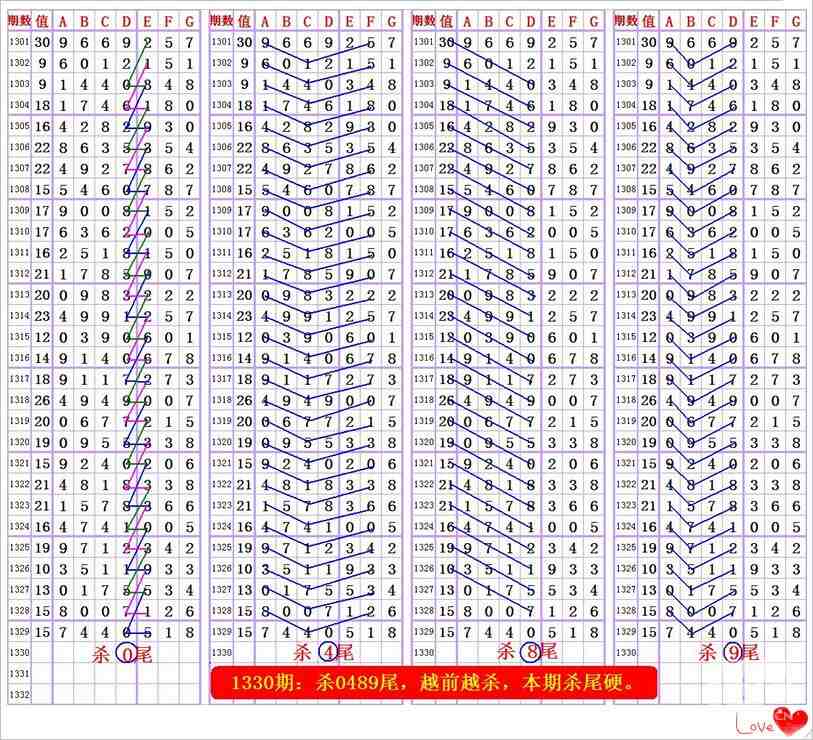Click column header A in the first panel

(63, 20)
